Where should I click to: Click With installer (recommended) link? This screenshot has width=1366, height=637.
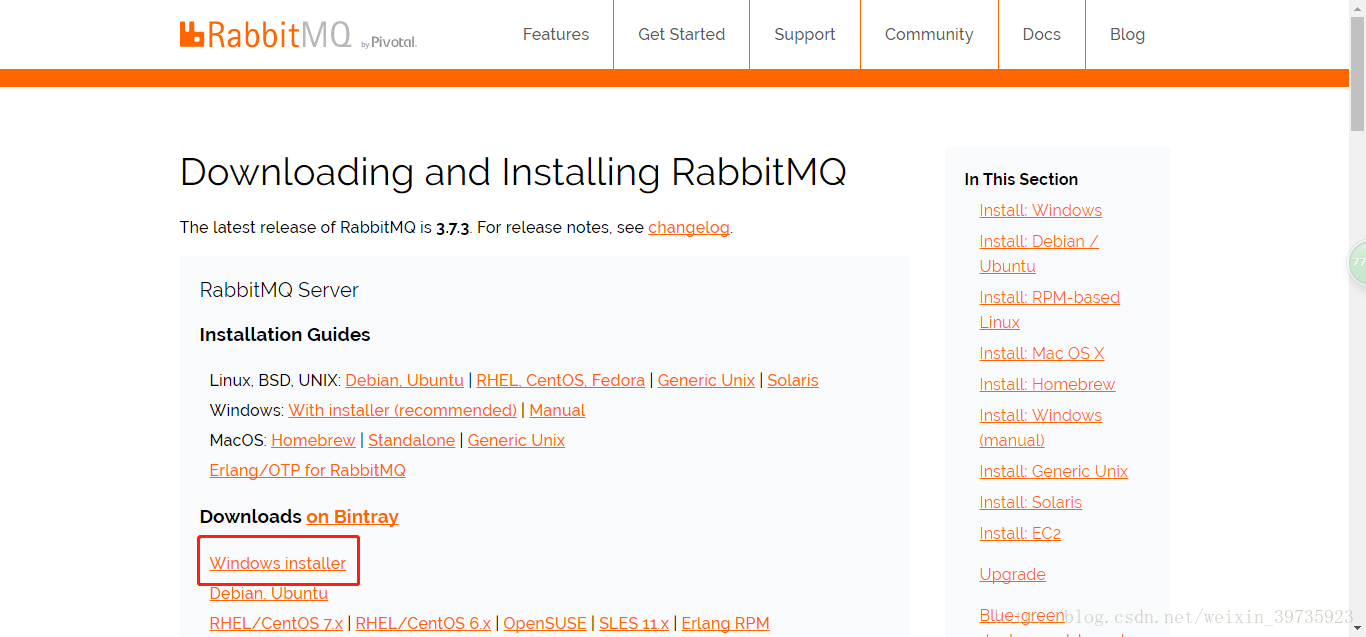point(402,410)
